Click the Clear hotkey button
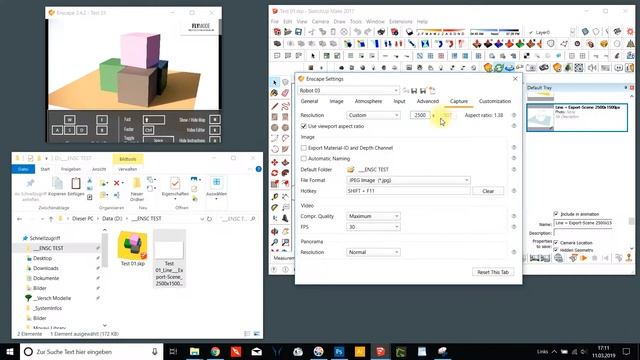Viewport: 640px width, 360px height. (x=488, y=191)
